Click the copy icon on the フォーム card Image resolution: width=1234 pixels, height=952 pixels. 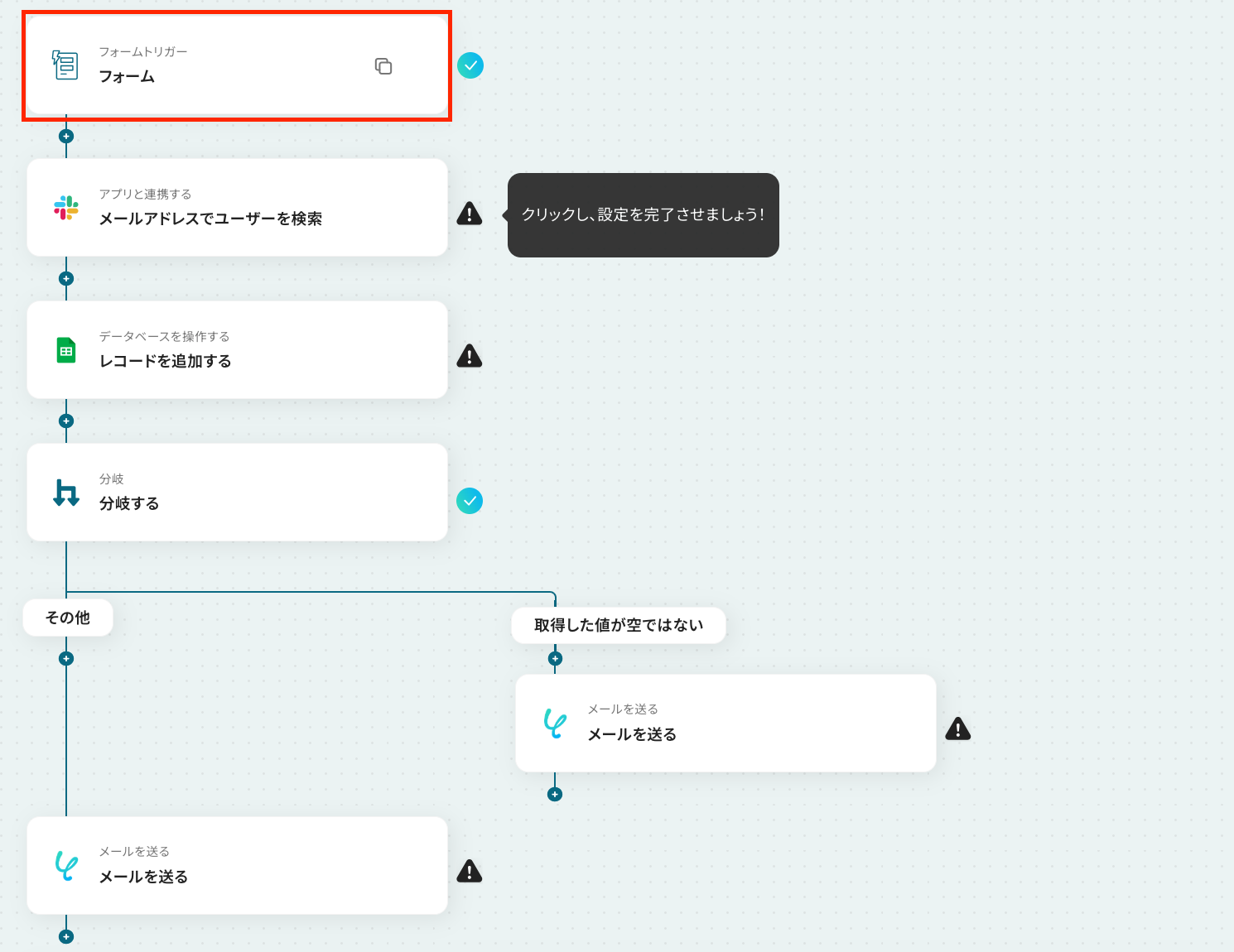[383, 66]
